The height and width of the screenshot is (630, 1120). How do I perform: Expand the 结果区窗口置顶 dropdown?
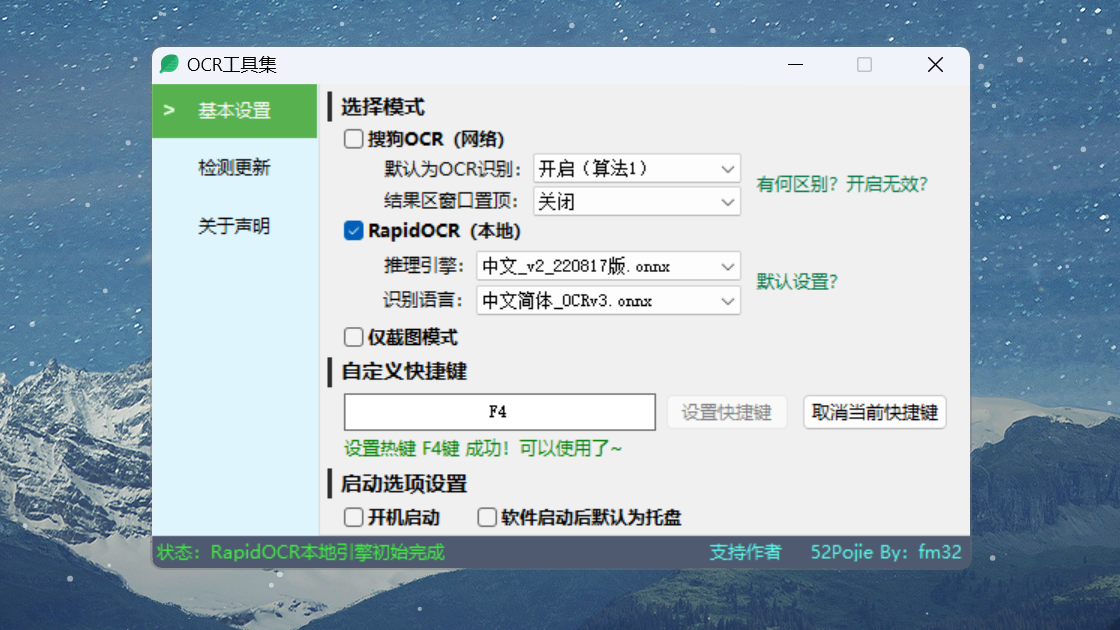[x=636, y=201]
